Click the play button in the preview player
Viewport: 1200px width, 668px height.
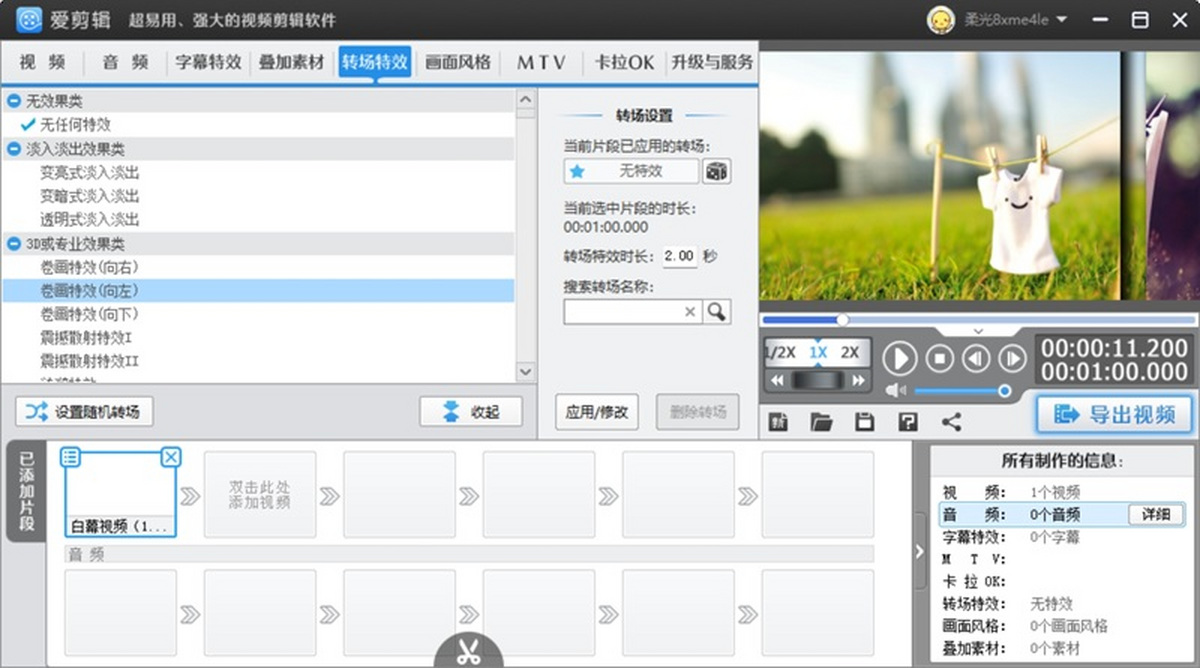pos(900,358)
